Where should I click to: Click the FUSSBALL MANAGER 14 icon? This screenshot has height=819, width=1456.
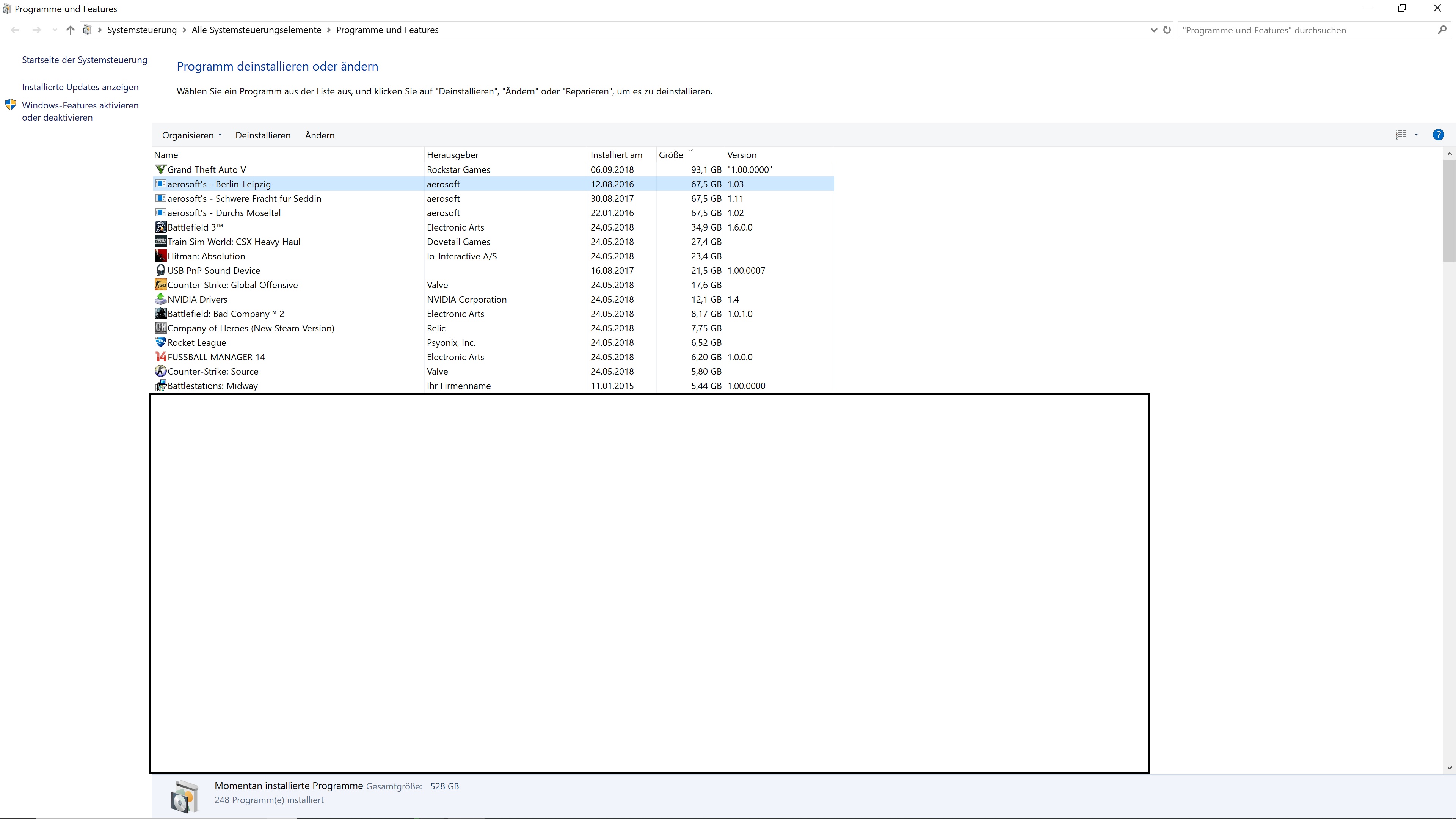[x=160, y=357]
